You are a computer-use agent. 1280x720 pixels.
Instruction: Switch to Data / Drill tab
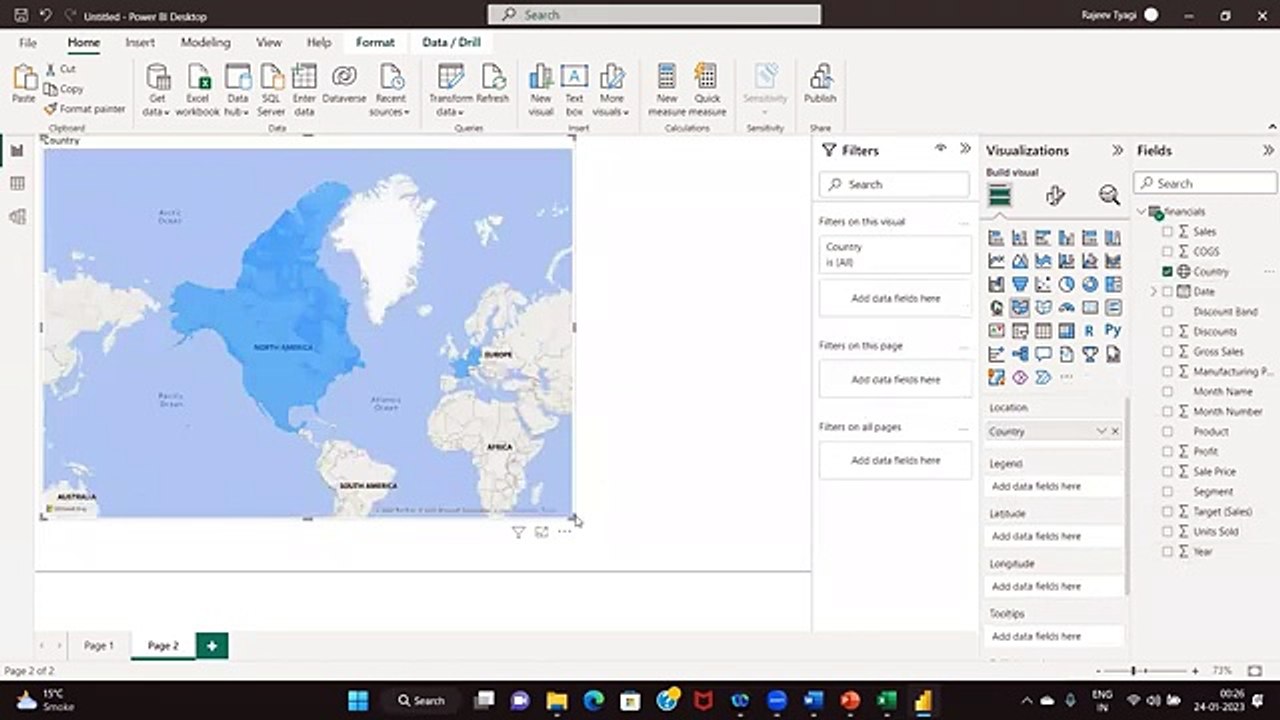pyautogui.click(x=451, y=43)
